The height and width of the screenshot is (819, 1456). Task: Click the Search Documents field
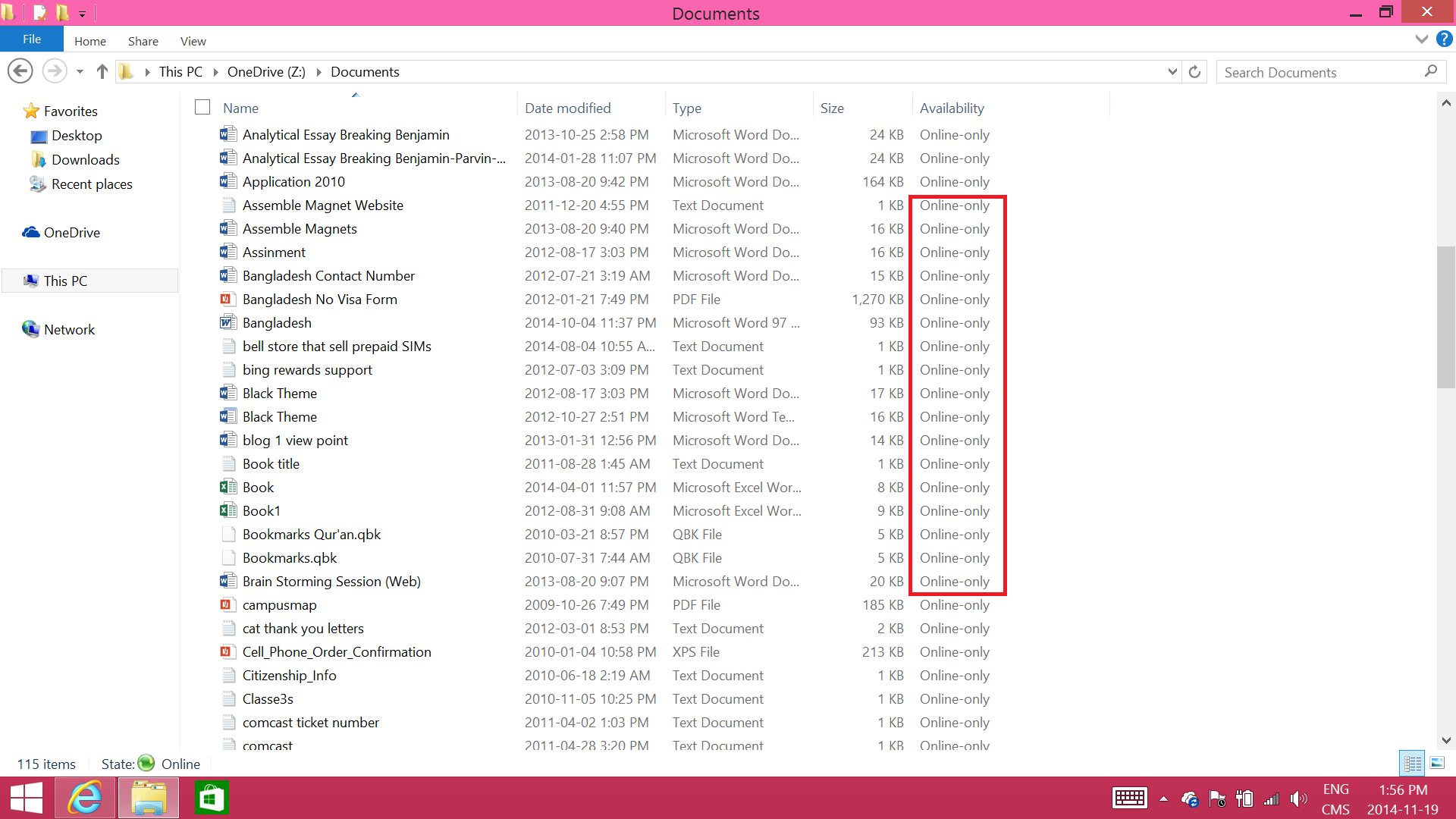[x=1319, y=72]
